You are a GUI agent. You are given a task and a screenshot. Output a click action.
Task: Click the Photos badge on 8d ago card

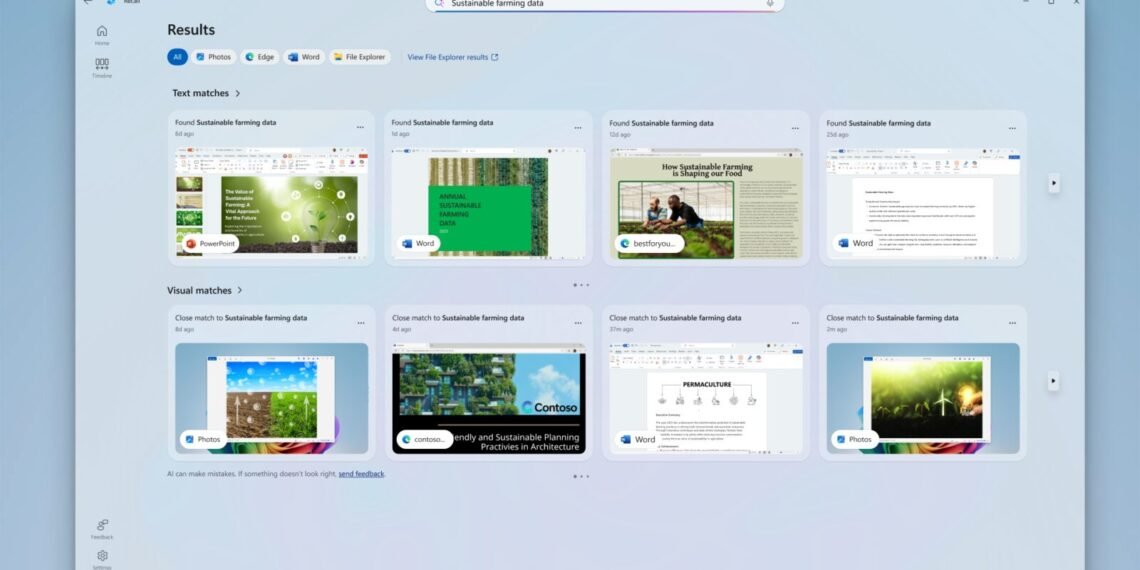[203, 439]
